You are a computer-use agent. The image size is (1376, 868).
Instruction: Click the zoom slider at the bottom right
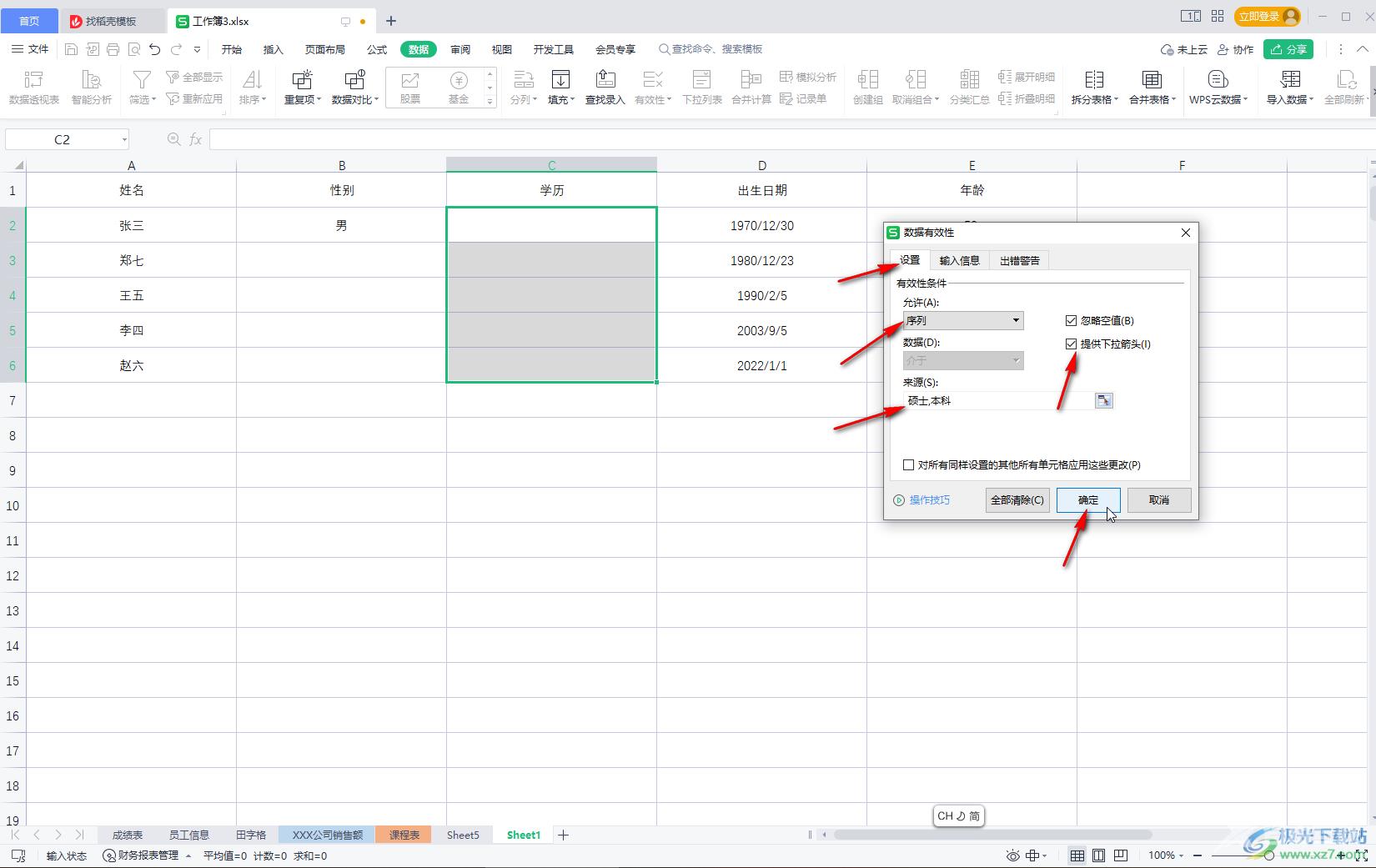[1268, 855]
